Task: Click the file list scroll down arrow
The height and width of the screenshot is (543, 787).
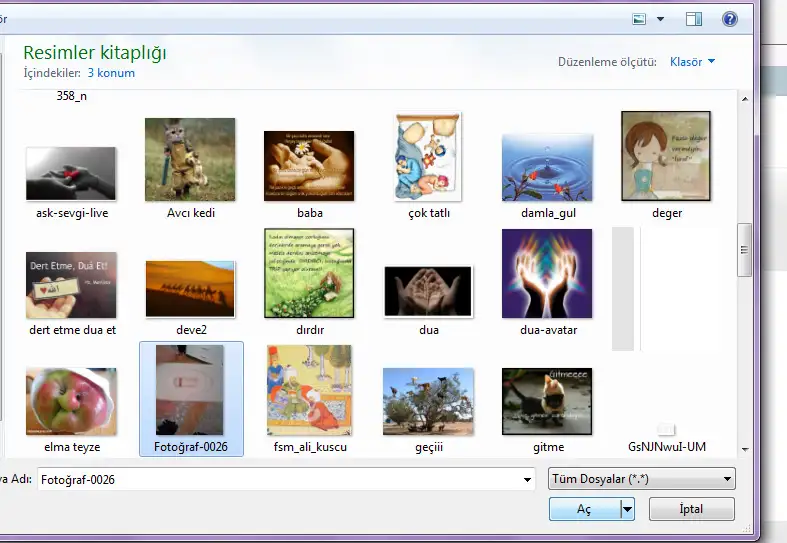Action: tap(744, 449)
